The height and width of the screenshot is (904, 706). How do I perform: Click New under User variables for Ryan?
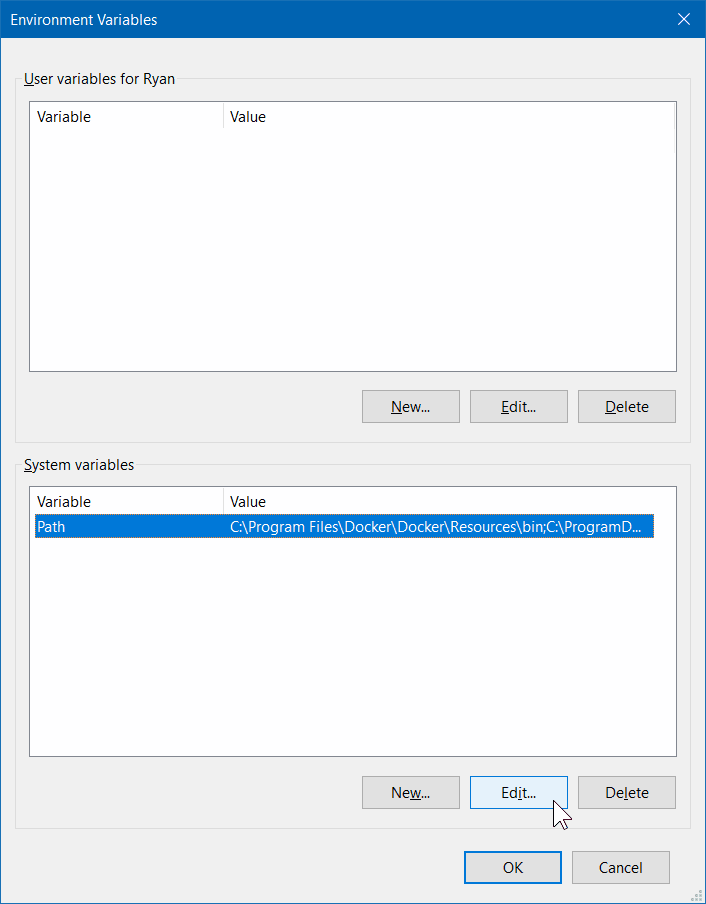pyautogui.click(x=410, y=407)
